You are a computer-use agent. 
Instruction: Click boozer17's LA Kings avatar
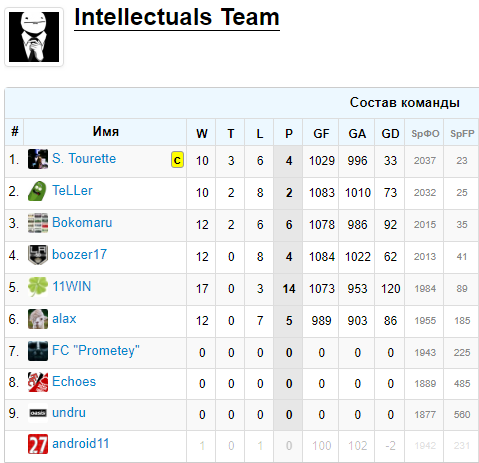(38, 255)
